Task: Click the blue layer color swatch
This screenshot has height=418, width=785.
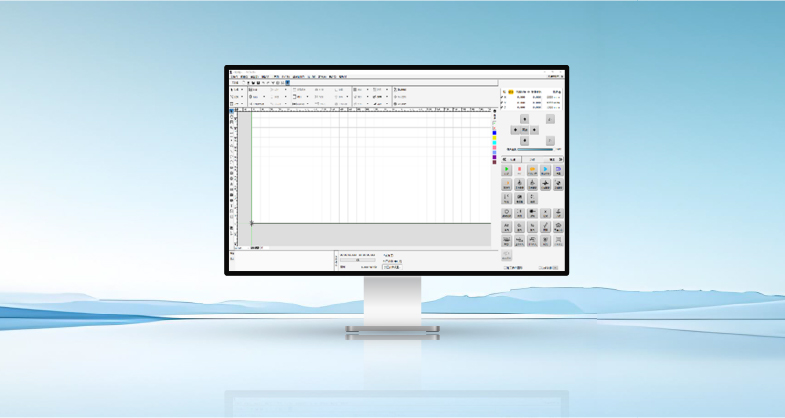Action: click(x=494, y=131)
